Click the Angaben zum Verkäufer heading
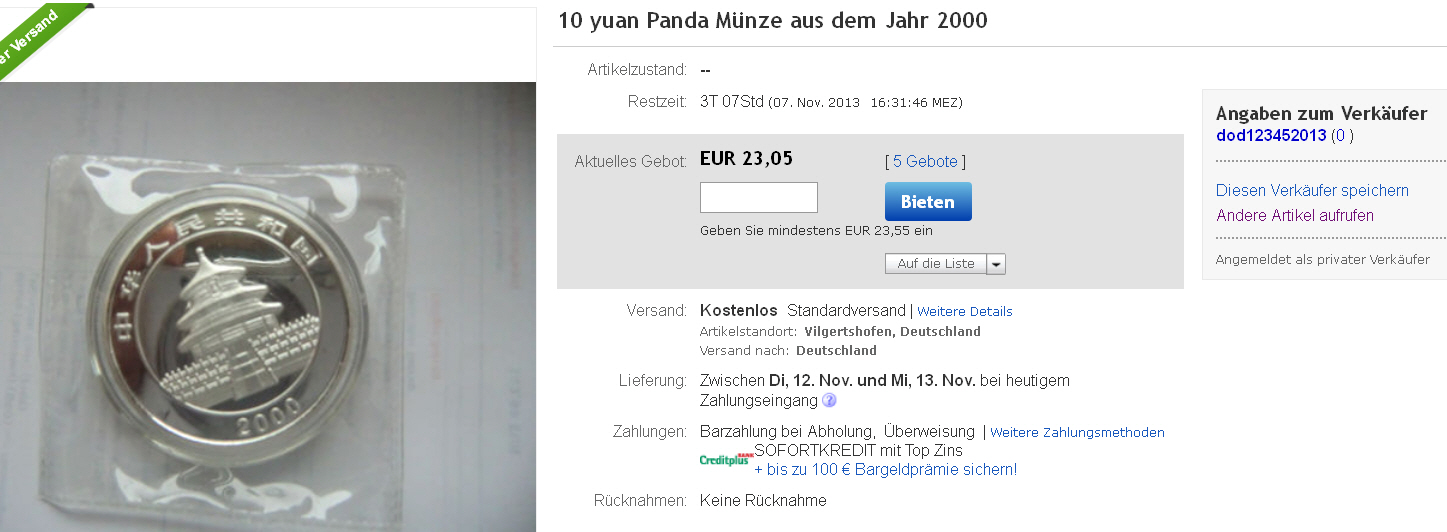 tap(1322, 113)
